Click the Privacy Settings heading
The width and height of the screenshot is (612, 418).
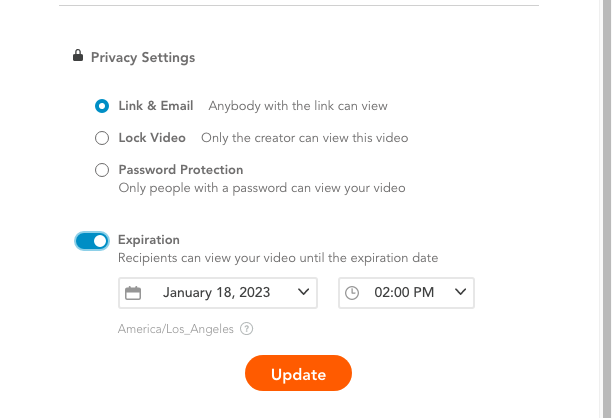[x=143, y=57]
